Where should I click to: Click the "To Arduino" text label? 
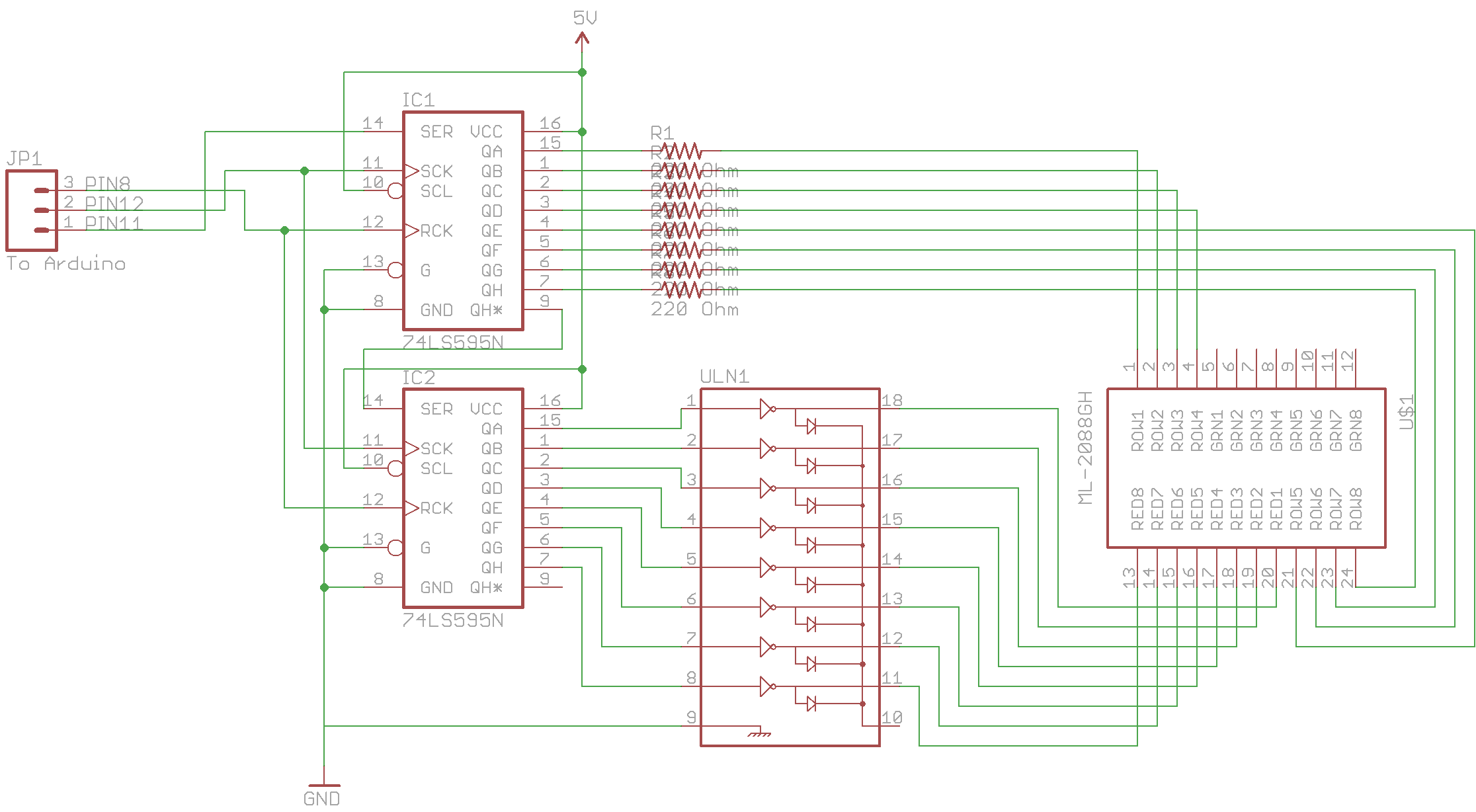(66, 264)
